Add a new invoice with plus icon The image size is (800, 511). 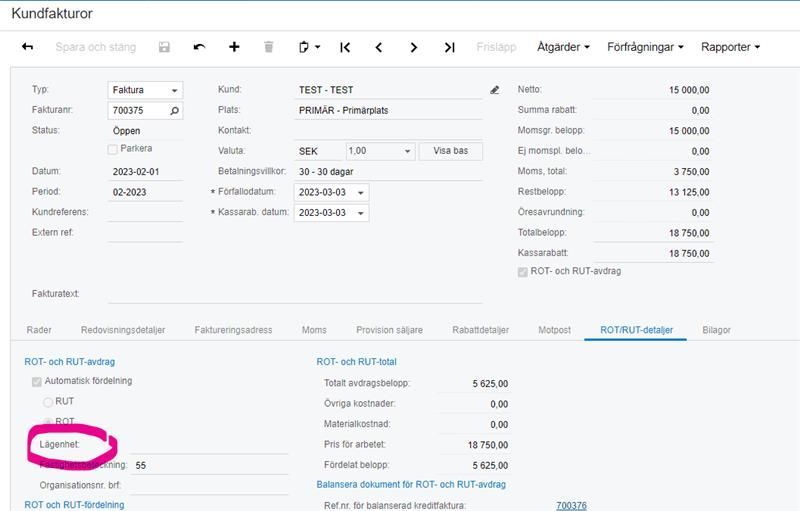pyautogui.click(x=234, y=47)
